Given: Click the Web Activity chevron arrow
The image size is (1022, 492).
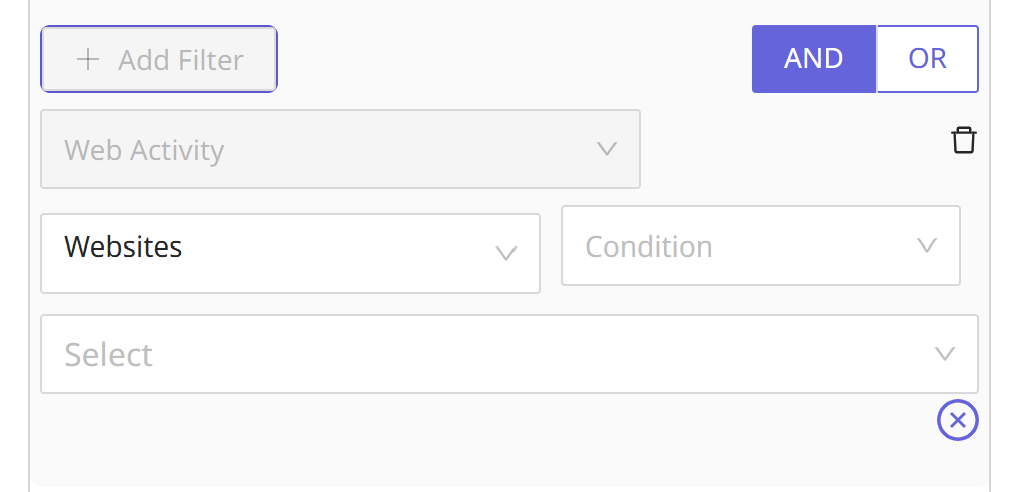Looking at the screenshot, I should click(606, 149).
